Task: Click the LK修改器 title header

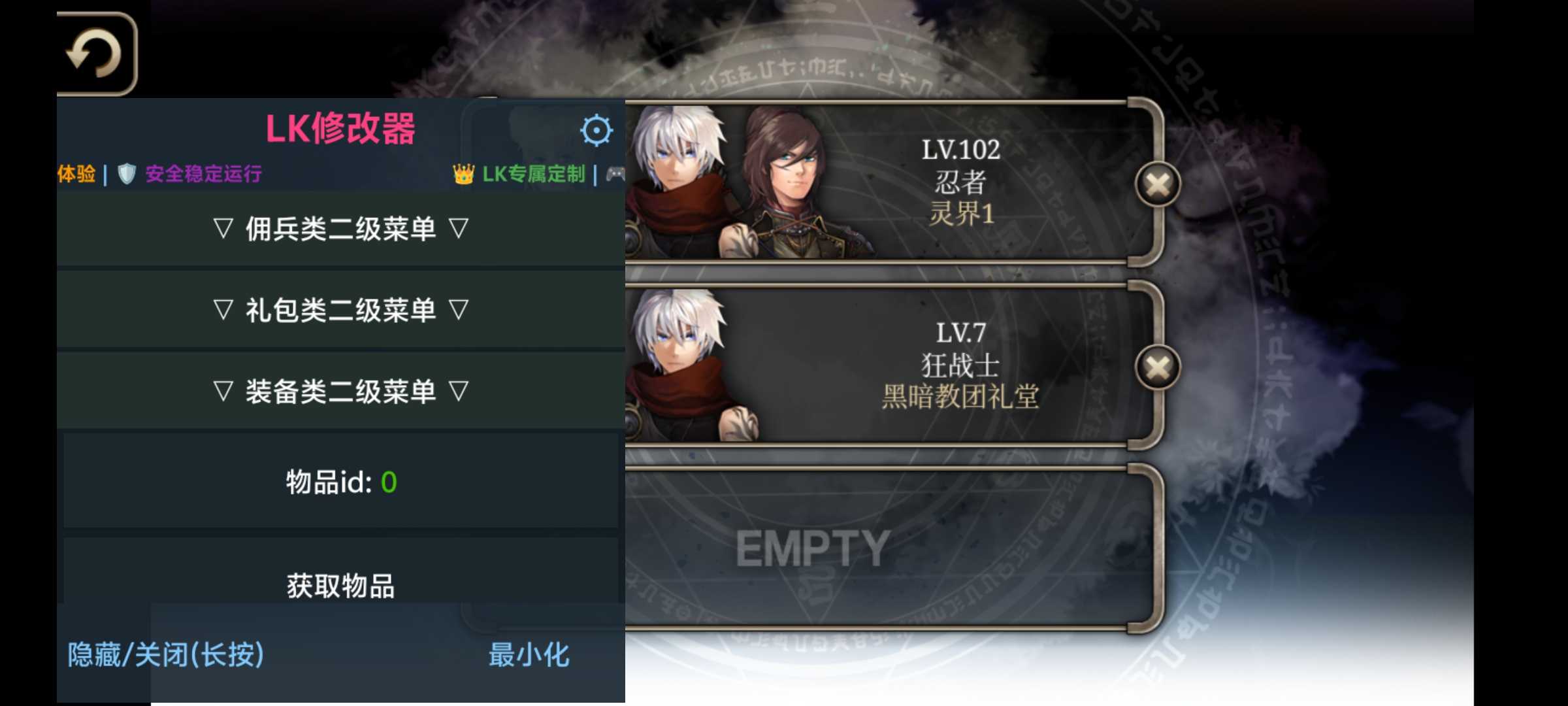Action: tap(340, 128)
